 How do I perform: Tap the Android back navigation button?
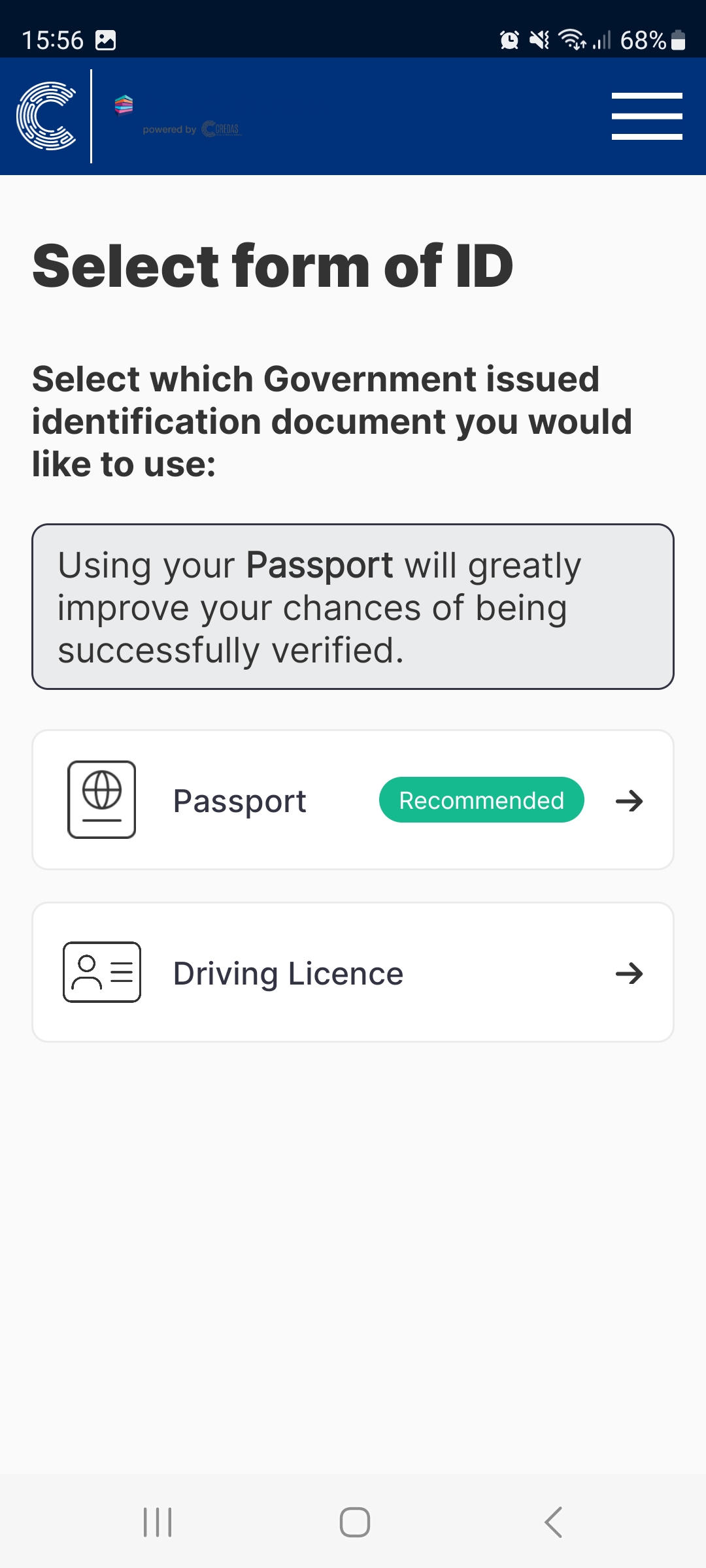[x=553, y=1522]
